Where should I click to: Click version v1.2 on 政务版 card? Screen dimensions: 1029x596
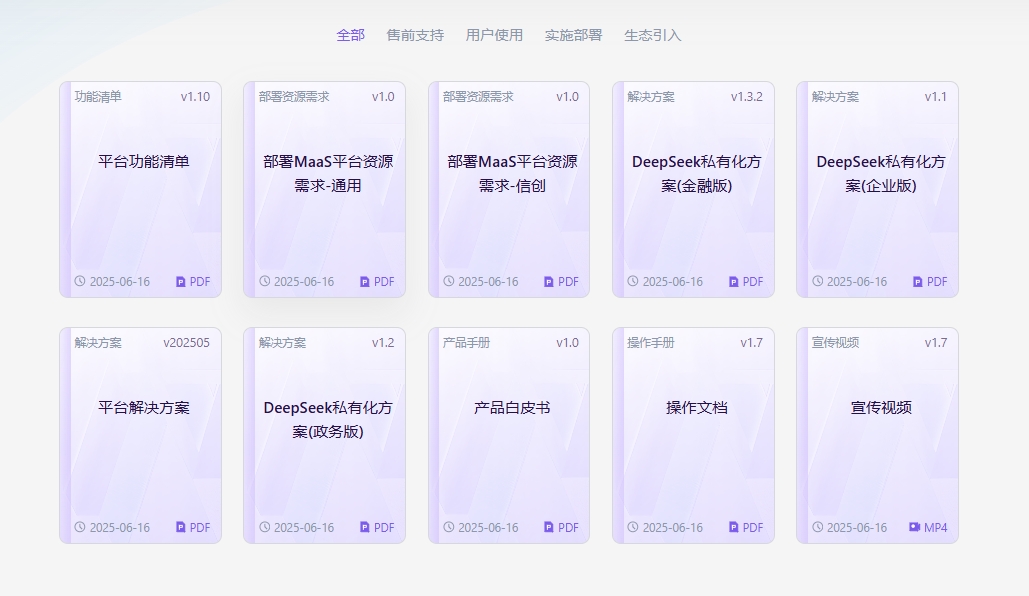tap(383, 343)
